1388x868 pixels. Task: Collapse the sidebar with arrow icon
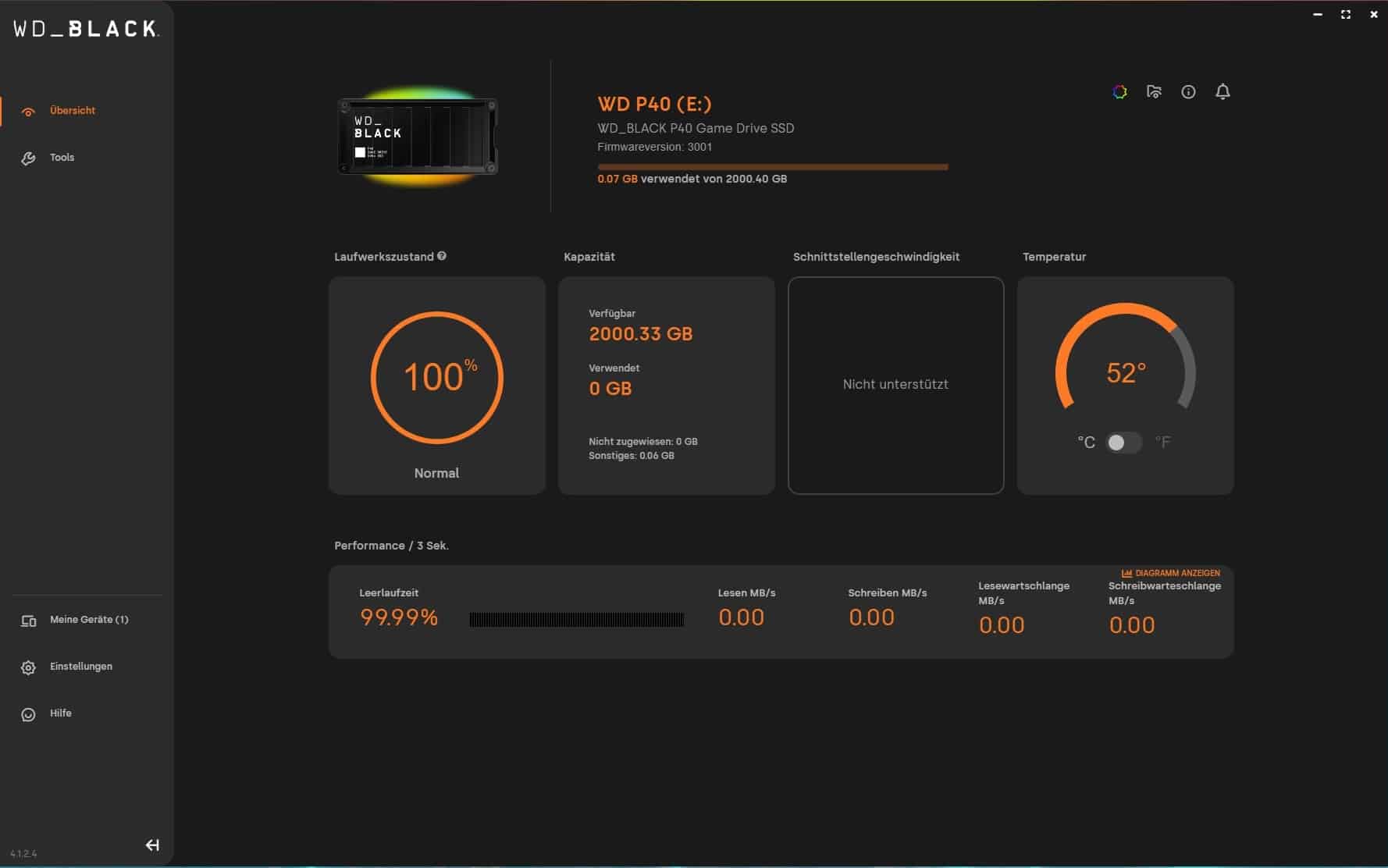pyautogui.click(x=152, y=845)
